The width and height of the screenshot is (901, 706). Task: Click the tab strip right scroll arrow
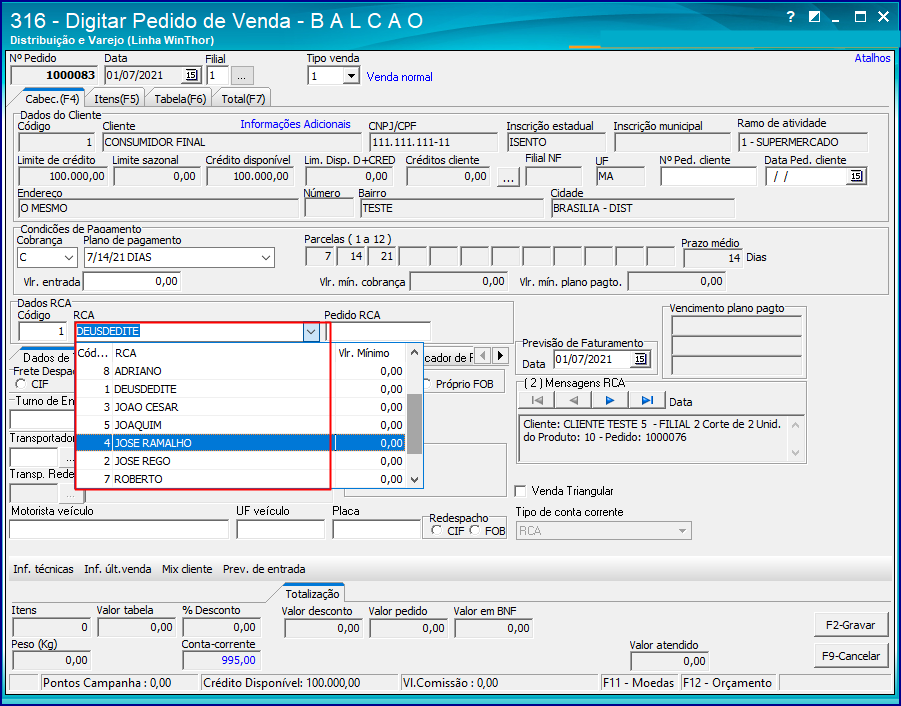(x=500, y=356)
